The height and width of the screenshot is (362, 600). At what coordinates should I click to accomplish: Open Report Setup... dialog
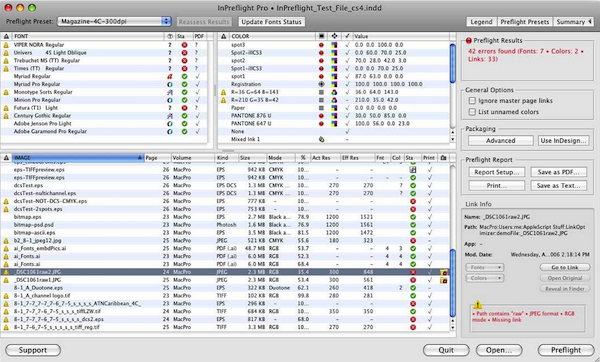497,172
